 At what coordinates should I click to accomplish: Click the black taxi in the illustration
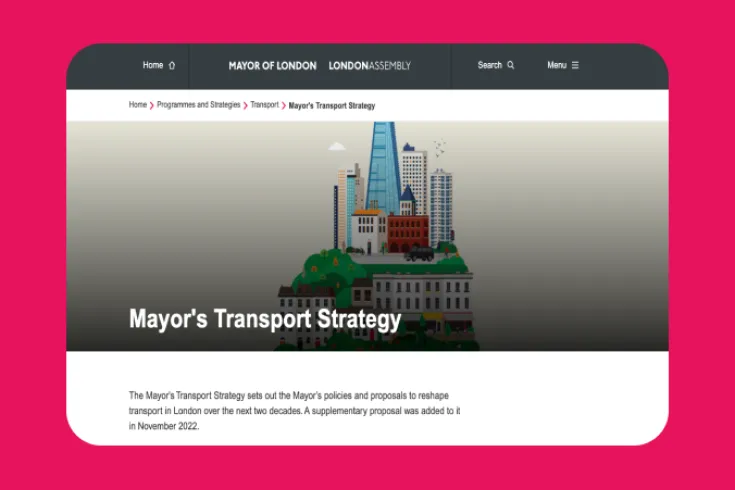[419, 254]
